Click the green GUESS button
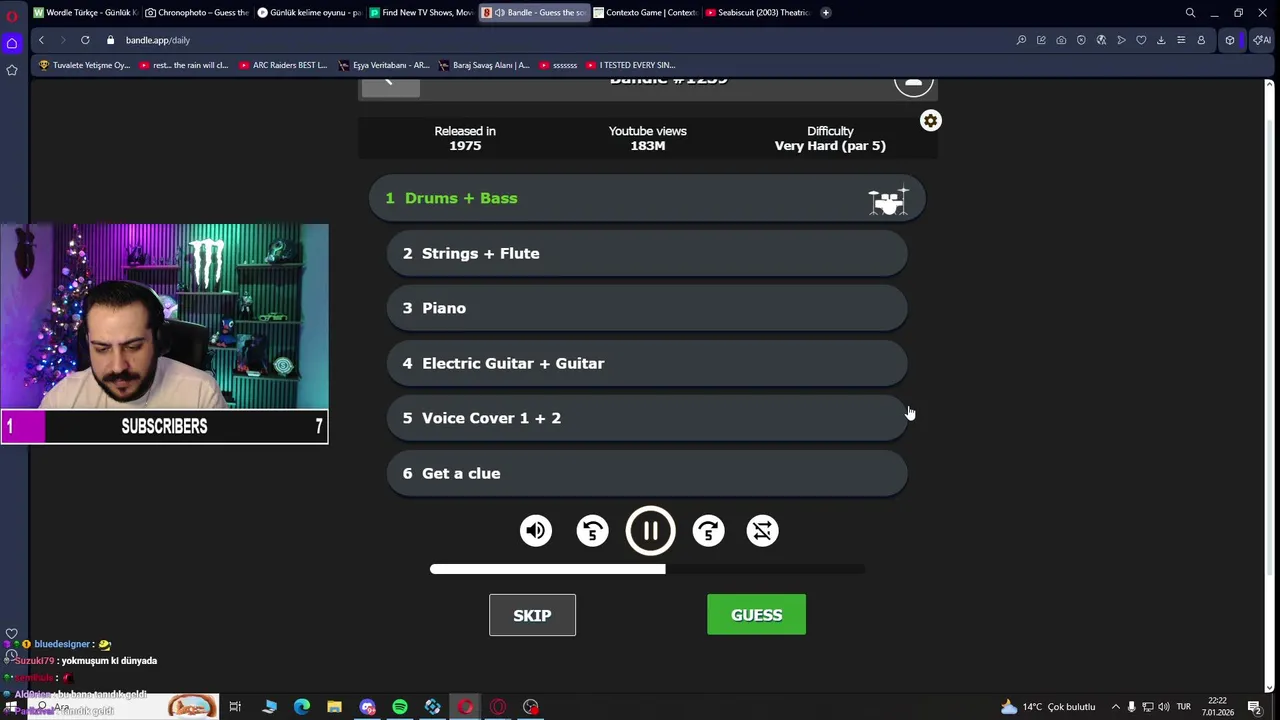1280x720 pixels. pos(756,615)
